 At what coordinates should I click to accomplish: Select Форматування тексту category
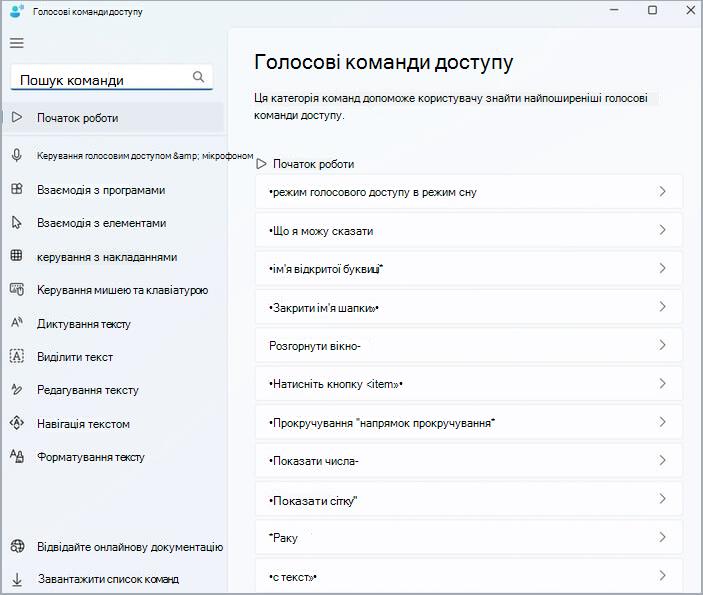point(91,457)
